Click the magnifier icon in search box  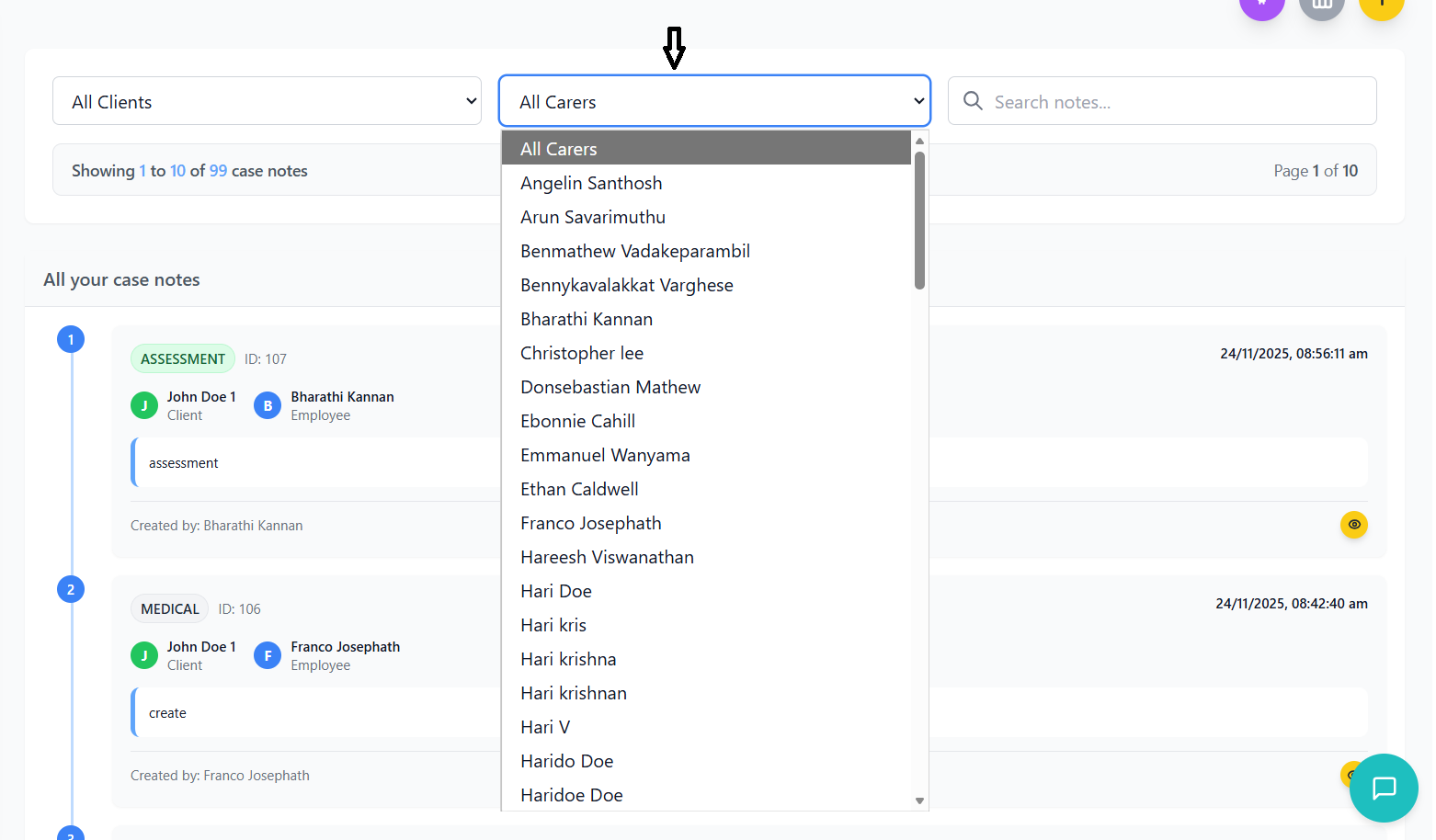tap(973, 101)
